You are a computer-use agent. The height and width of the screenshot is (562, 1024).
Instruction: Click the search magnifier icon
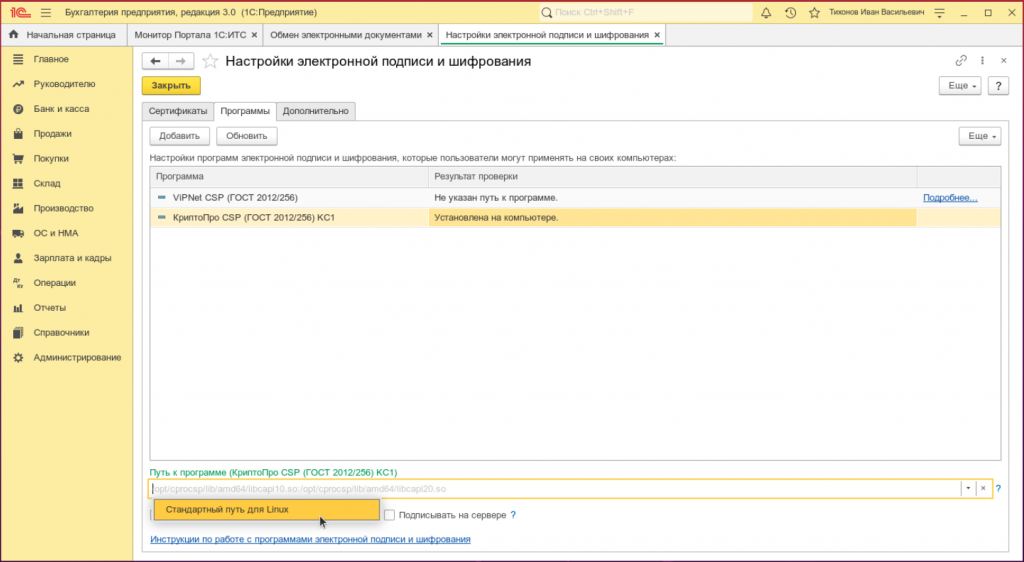547,12
